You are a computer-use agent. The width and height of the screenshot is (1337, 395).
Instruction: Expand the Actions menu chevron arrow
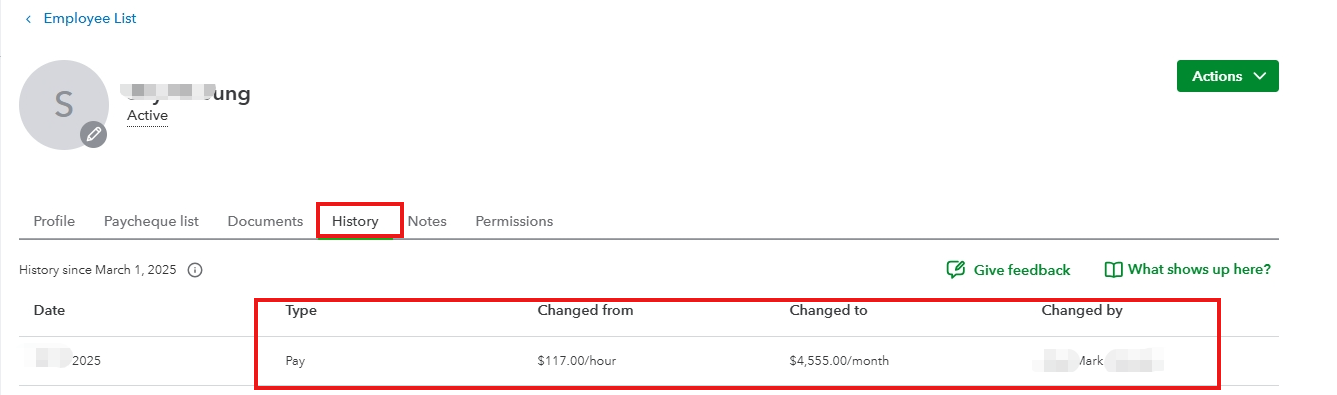(x=1259, y=76)
